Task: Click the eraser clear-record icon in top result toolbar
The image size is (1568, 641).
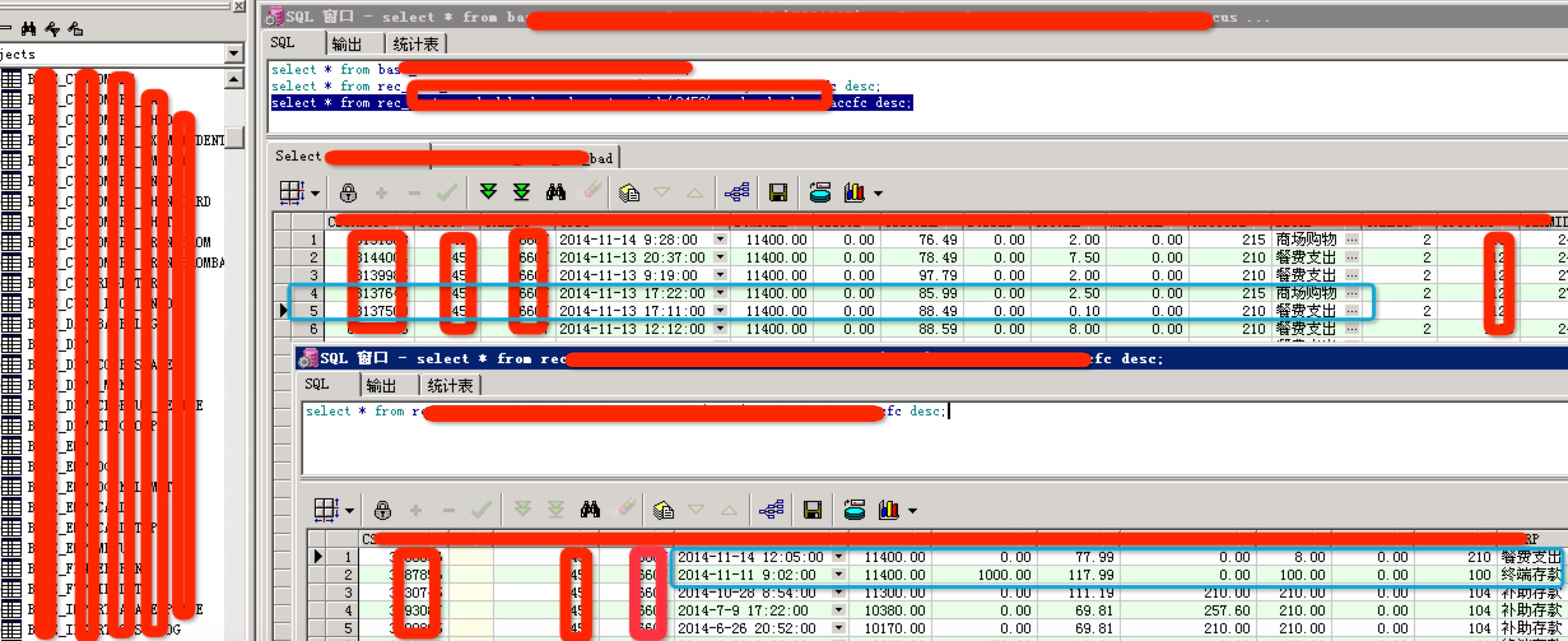Action: click(x=592, y=190)
